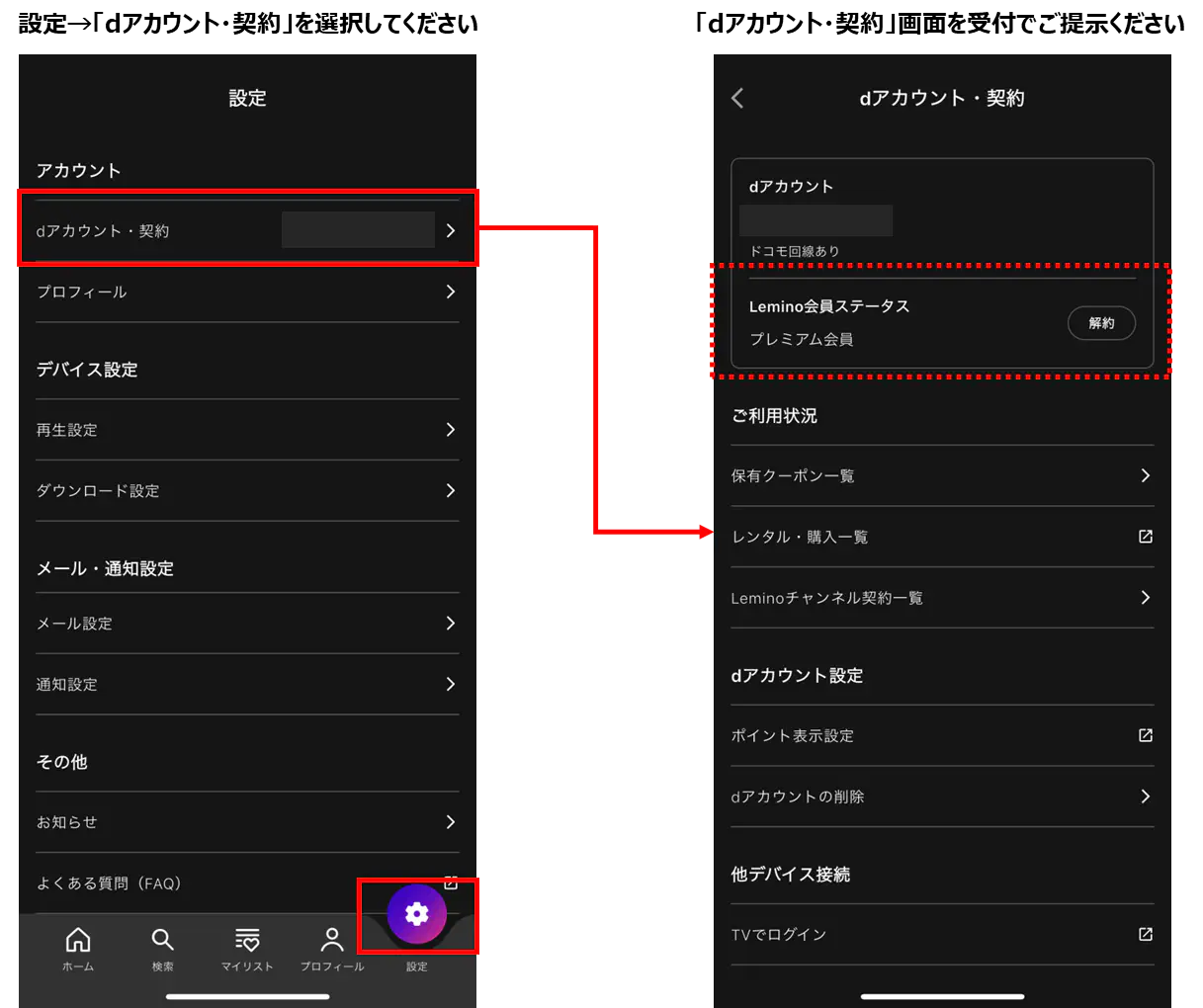Open Leminoチャンネル契約一覧
1203x1008 pixels.
tap(942, 598)
